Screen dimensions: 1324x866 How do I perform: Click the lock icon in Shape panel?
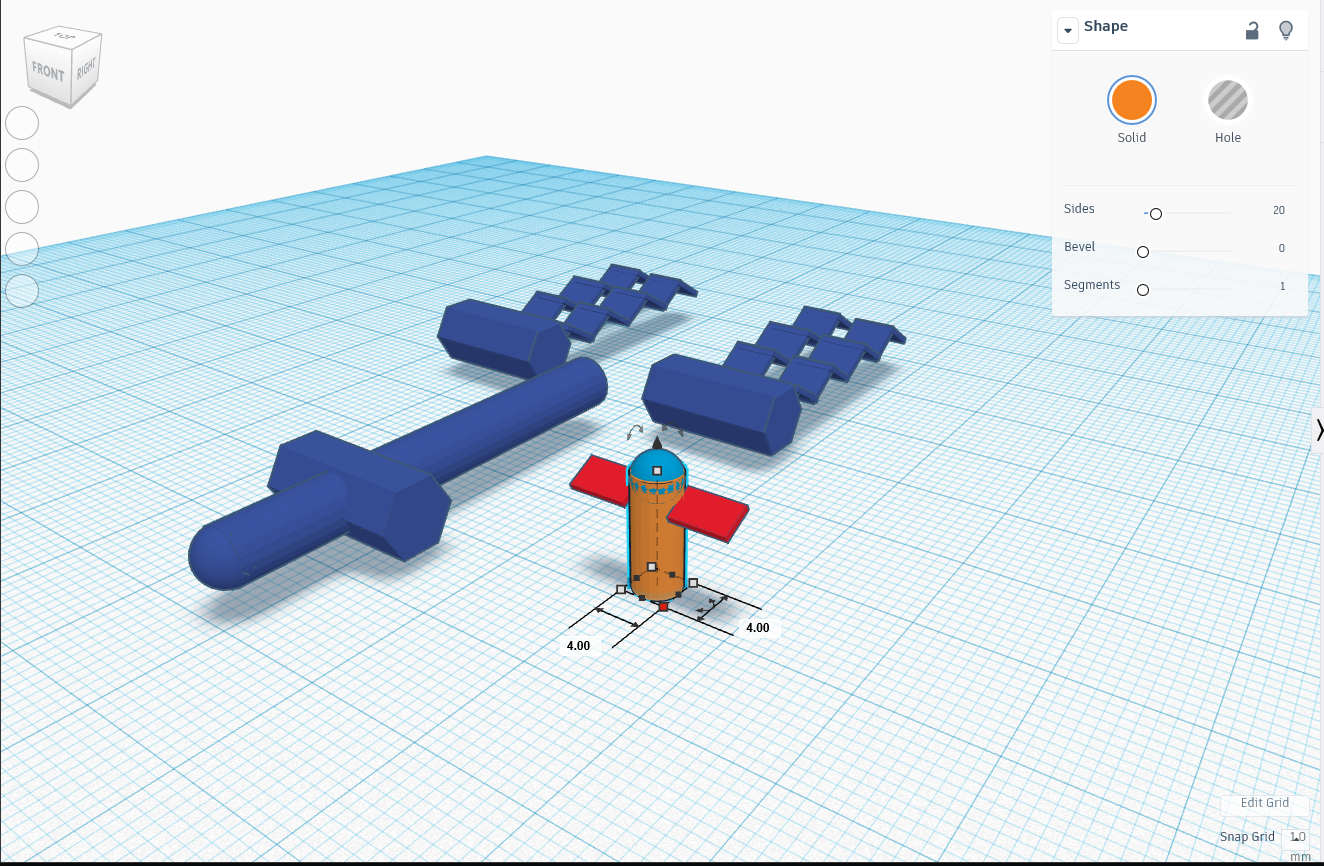[1252, 30]
